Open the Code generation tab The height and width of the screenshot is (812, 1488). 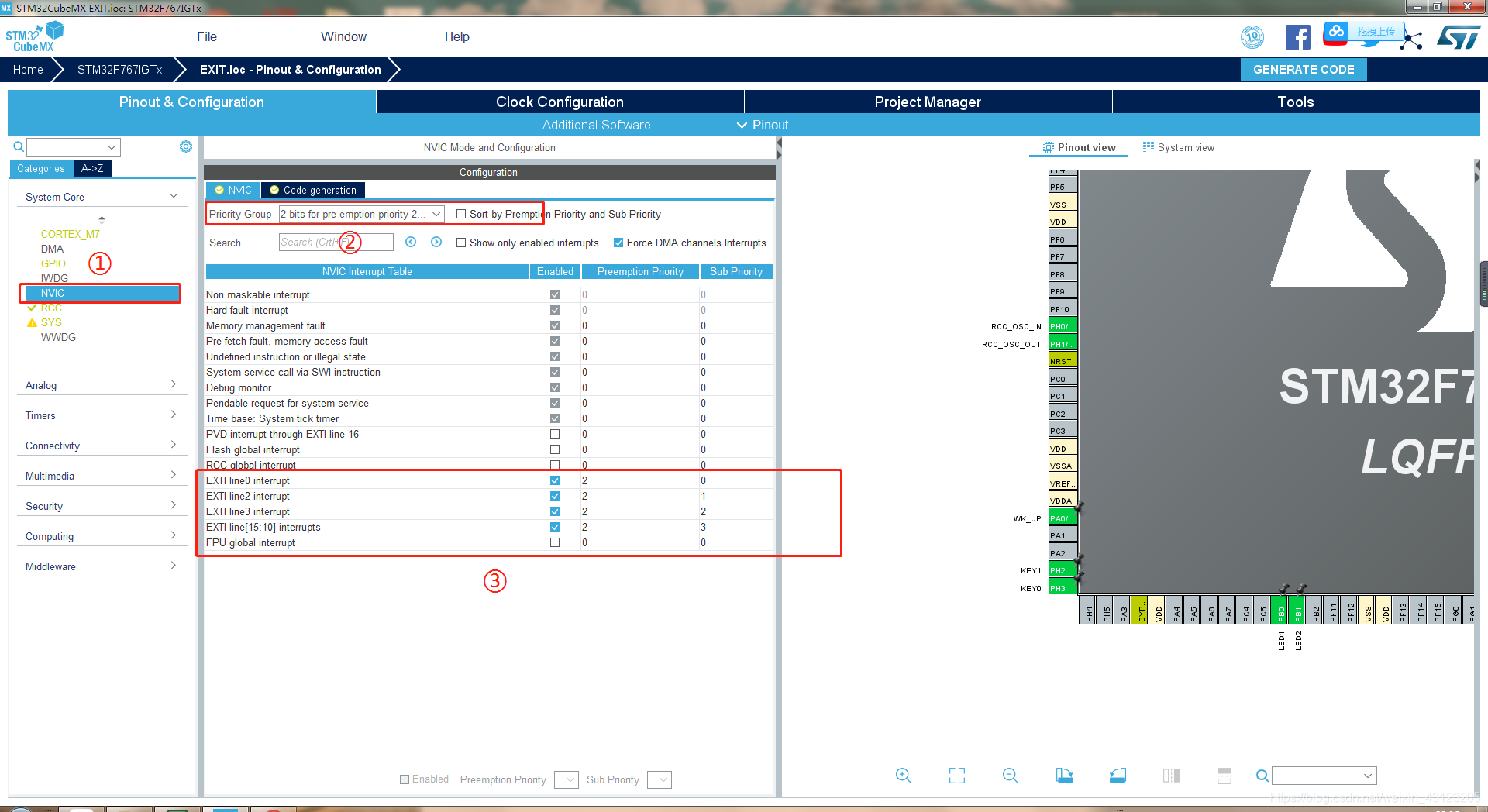coord(313,190)
